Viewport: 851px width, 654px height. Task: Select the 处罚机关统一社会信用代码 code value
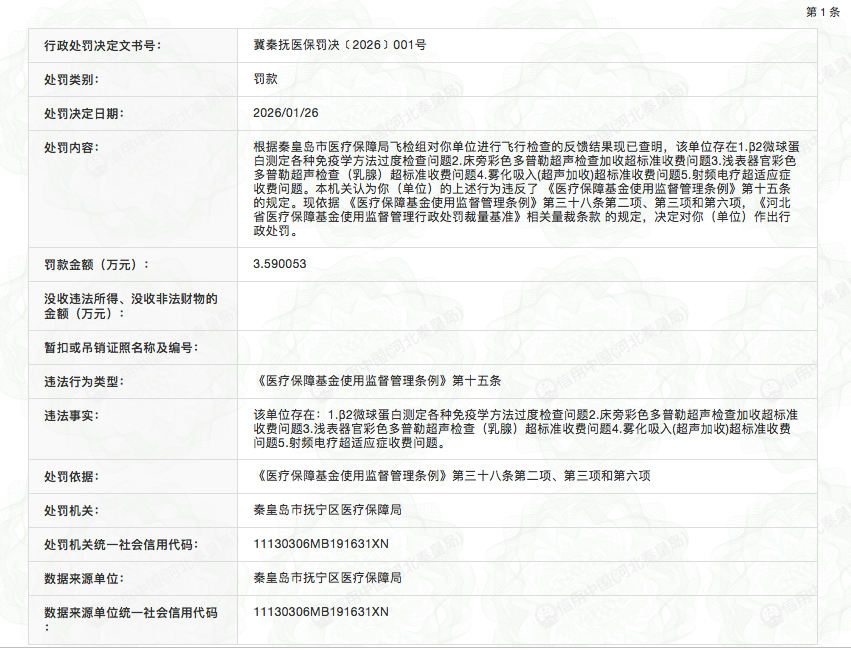[321, 544]
